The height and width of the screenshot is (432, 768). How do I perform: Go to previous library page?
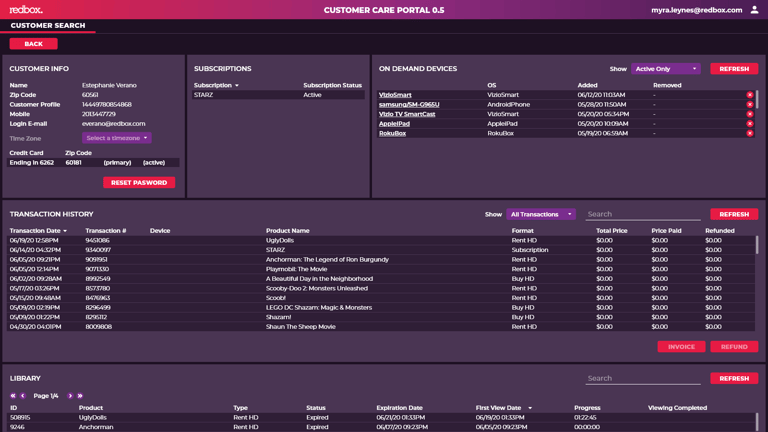pos(23,396)
